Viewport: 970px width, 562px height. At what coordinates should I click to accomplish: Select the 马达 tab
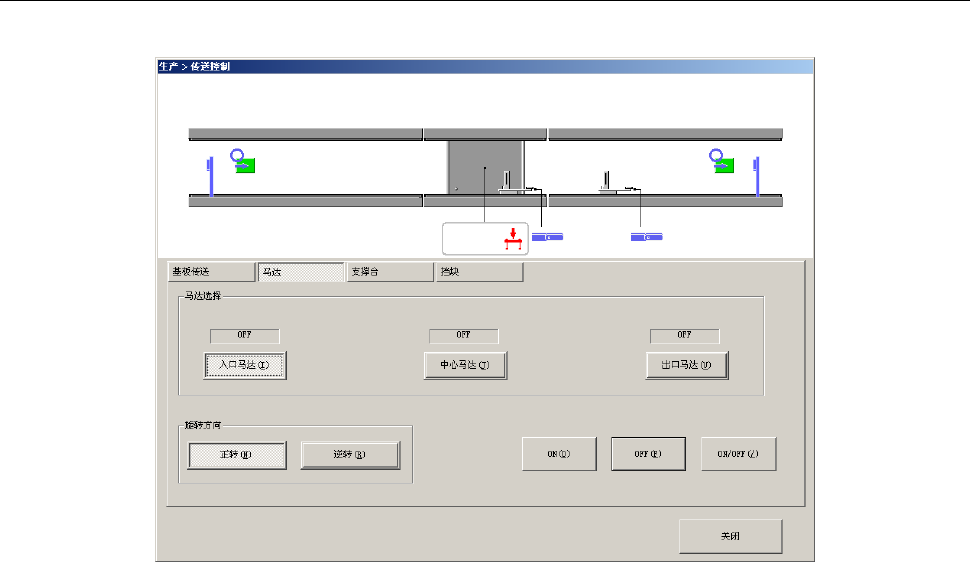(x=301, y=272)
